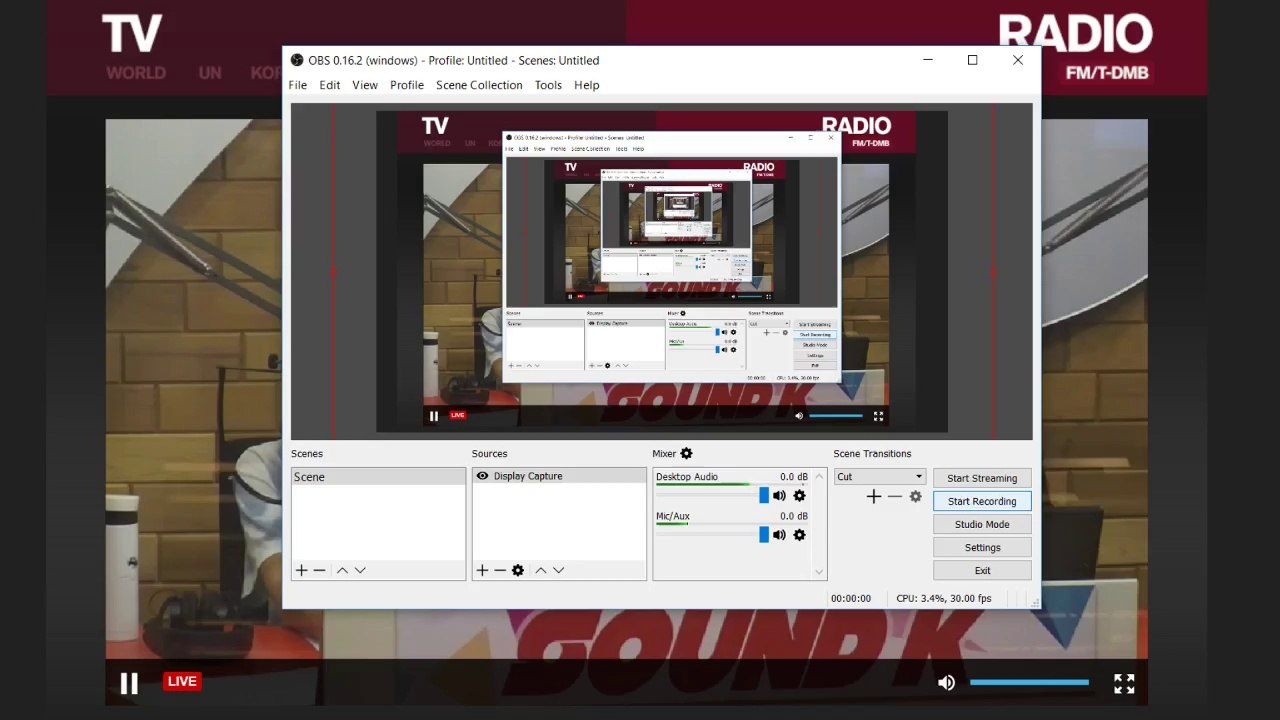
Task: Move source up in Sources list
Action: (541, 570)
